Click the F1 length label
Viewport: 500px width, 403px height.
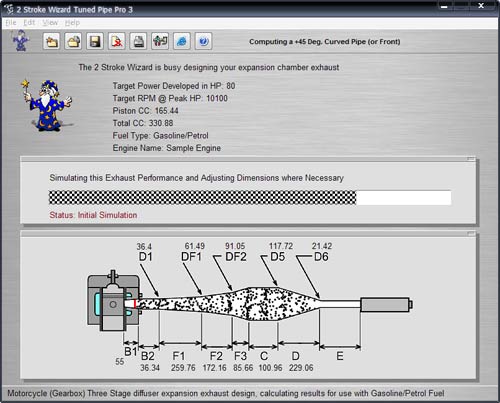(x=179, y=356)
